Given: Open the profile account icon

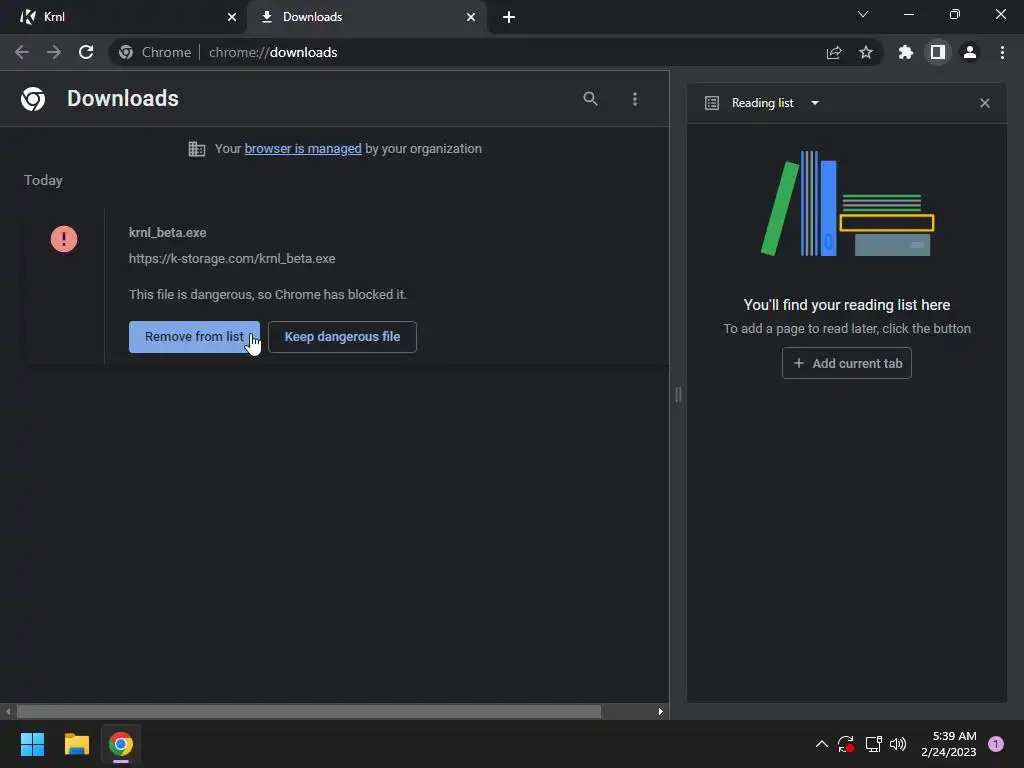Looking at the screenshot, I should coord(970,52).
